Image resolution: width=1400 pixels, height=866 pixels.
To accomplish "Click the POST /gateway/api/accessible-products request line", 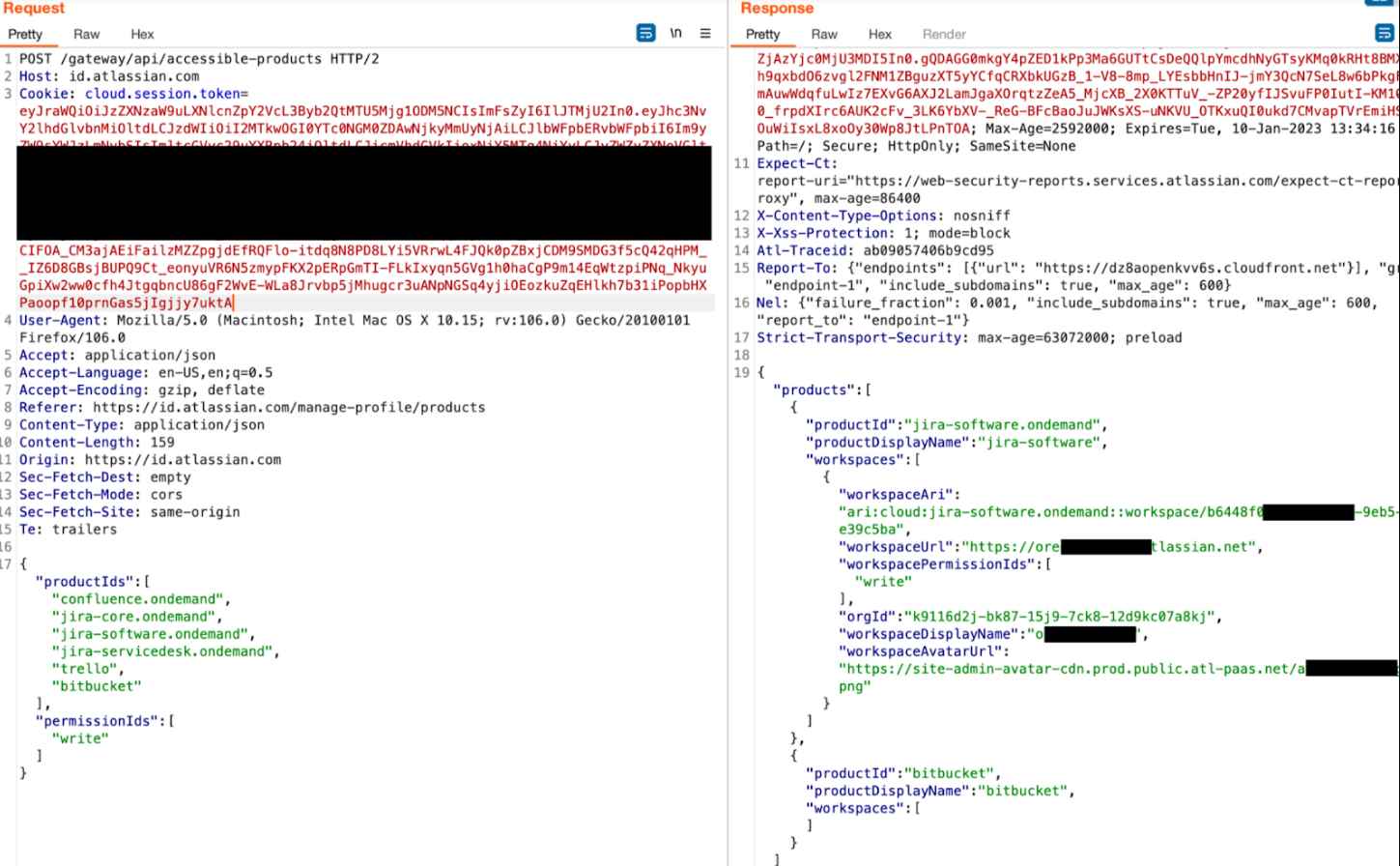I will click(x=199, y=59).
